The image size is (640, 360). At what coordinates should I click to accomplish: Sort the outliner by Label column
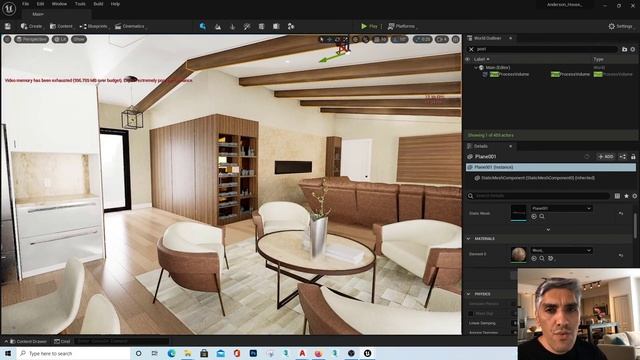pos(481,59)
